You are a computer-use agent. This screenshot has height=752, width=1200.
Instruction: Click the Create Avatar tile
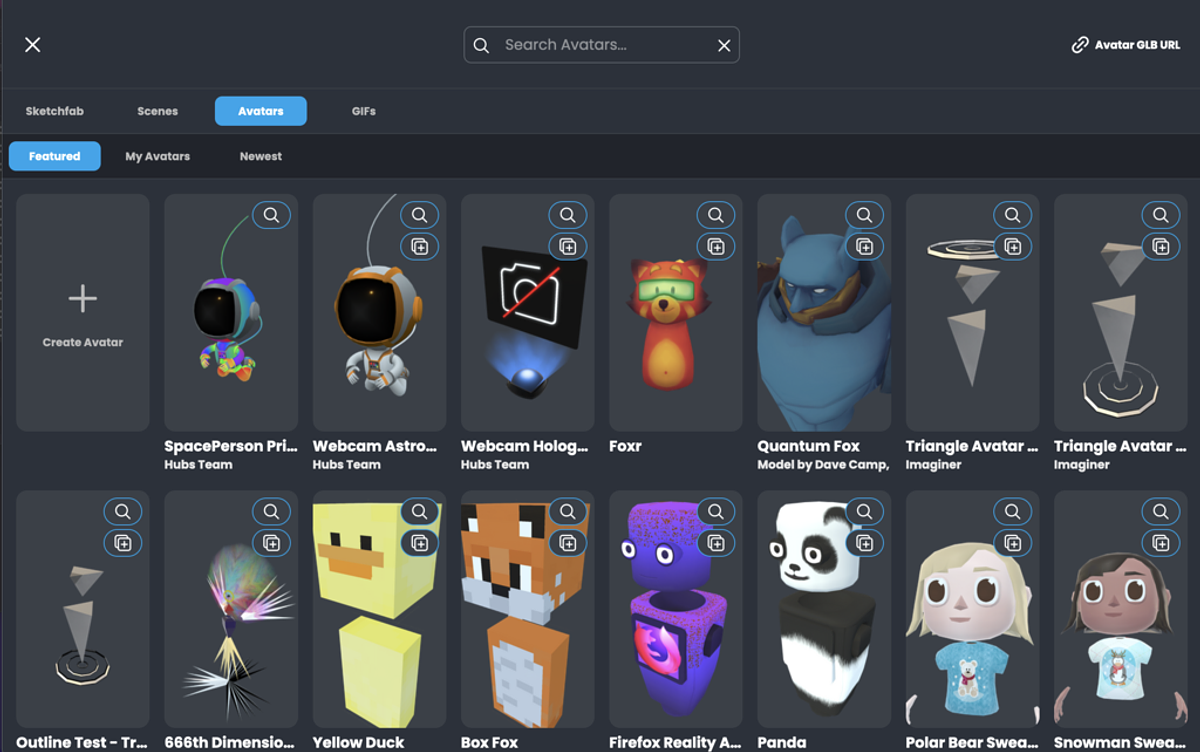(83, 312)
